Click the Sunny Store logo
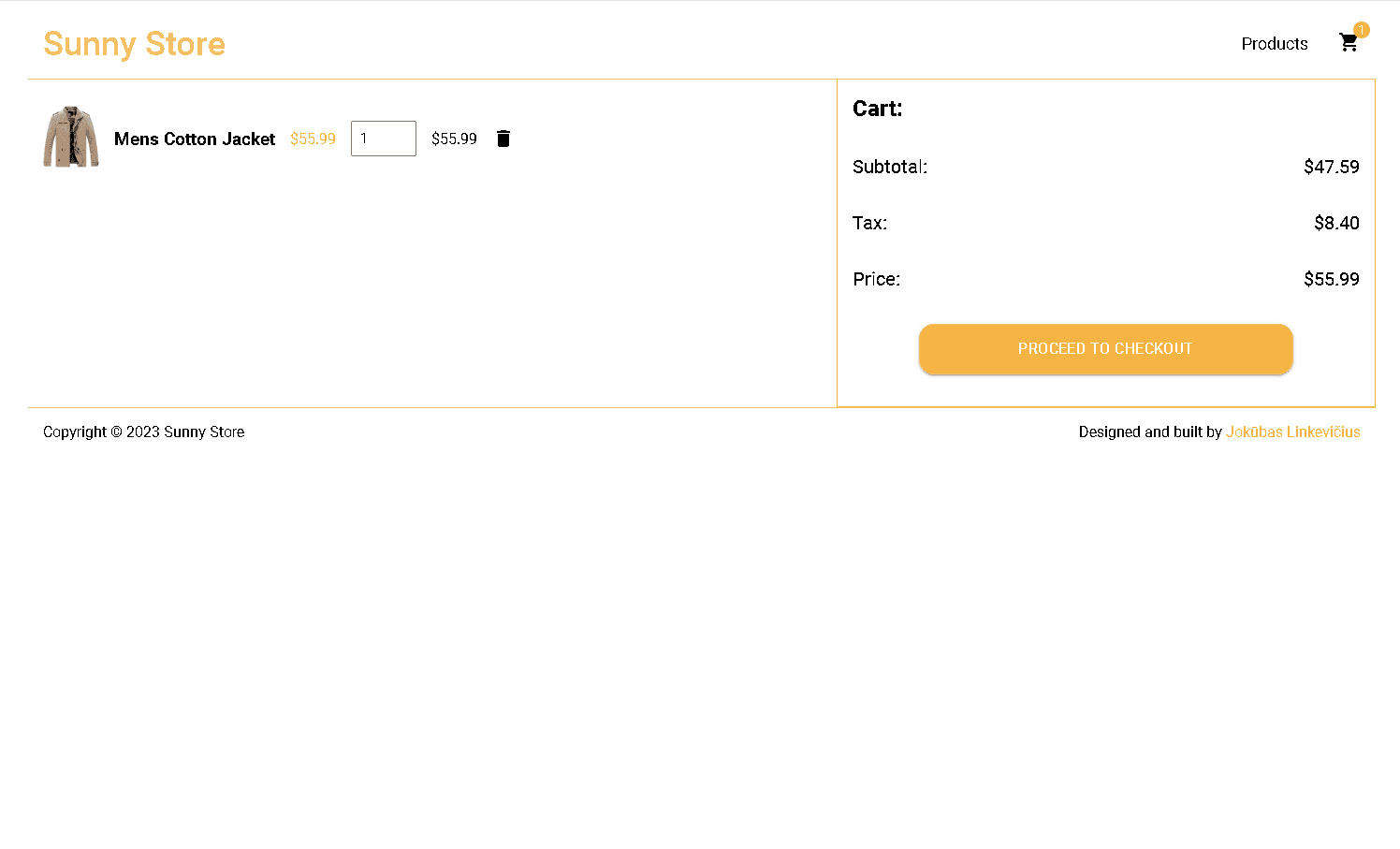Image resolution: width=1400 pixels, height=849 pixels. pos(134,44)
